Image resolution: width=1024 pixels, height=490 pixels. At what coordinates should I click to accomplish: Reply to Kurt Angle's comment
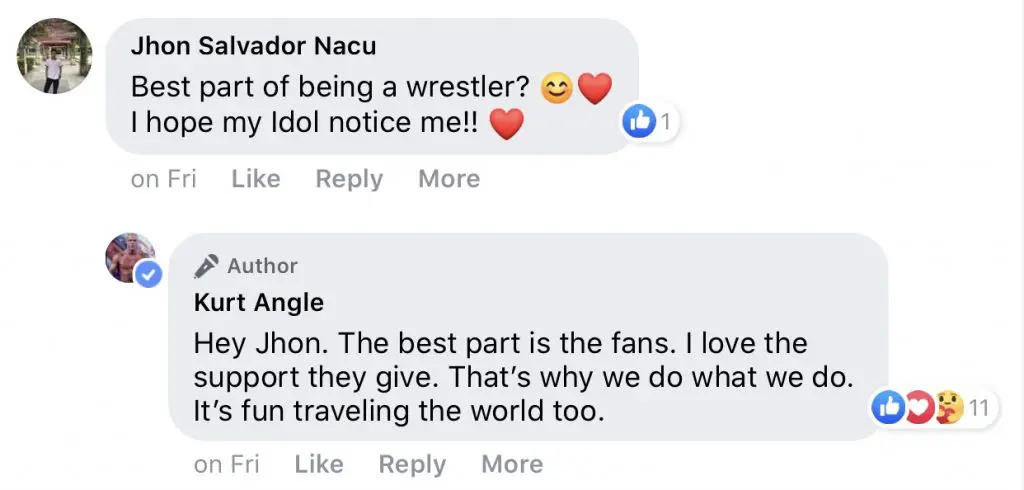pyautogui.click(x=412, y=465)
